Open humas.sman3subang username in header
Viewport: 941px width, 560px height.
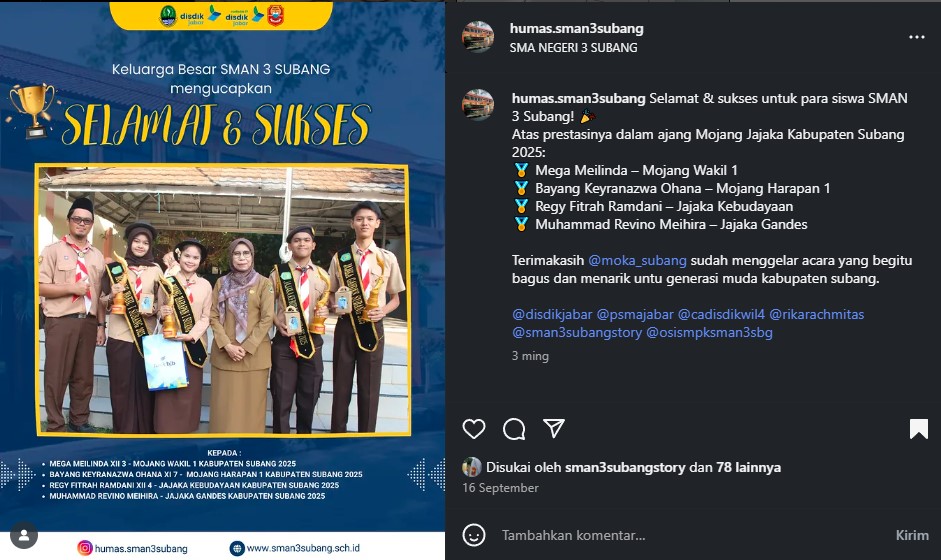[576, 28]
